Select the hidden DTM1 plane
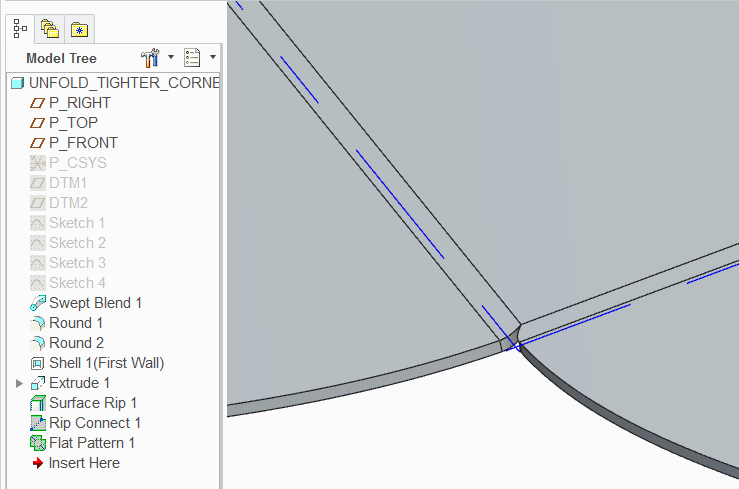The height and width of the screenshot is (489, 739). point(68,183)
